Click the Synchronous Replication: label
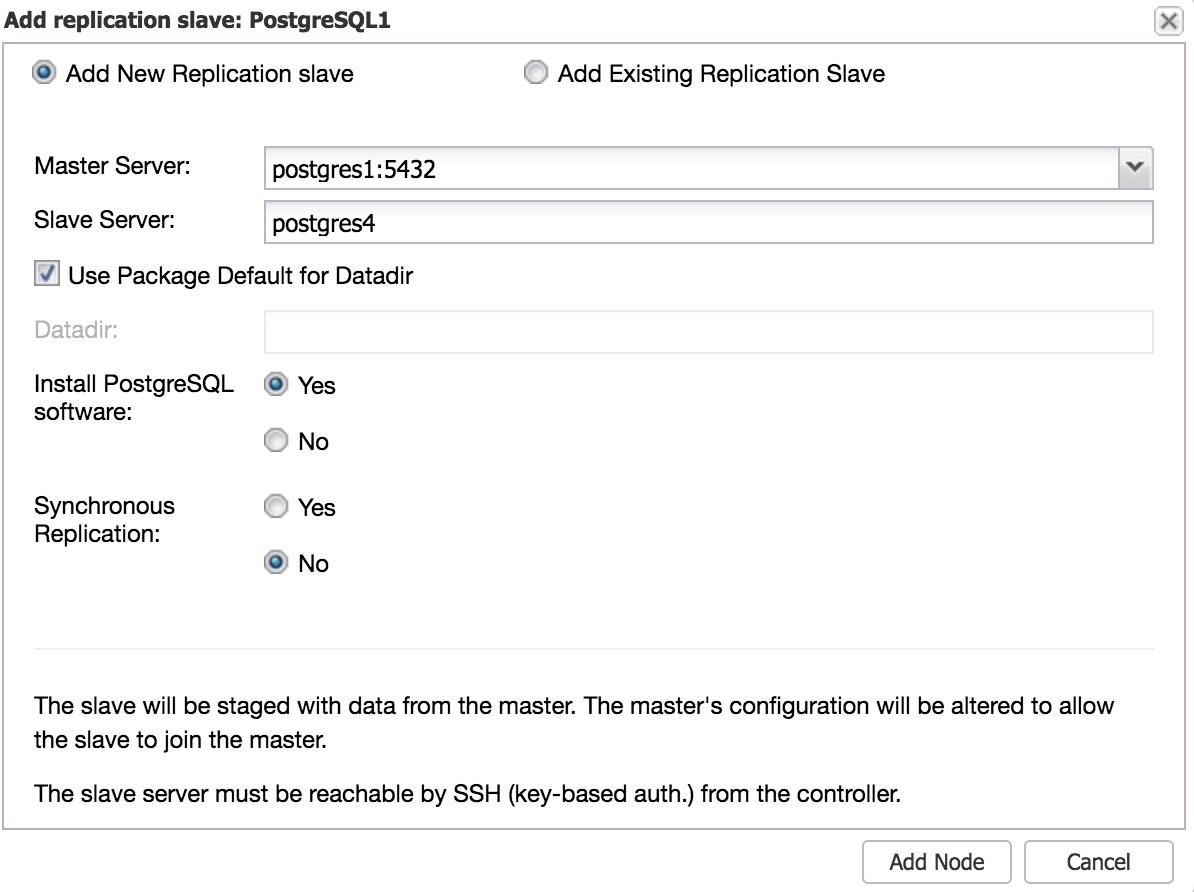This screenshot has height=892, width=1194. tap(104, 520)
